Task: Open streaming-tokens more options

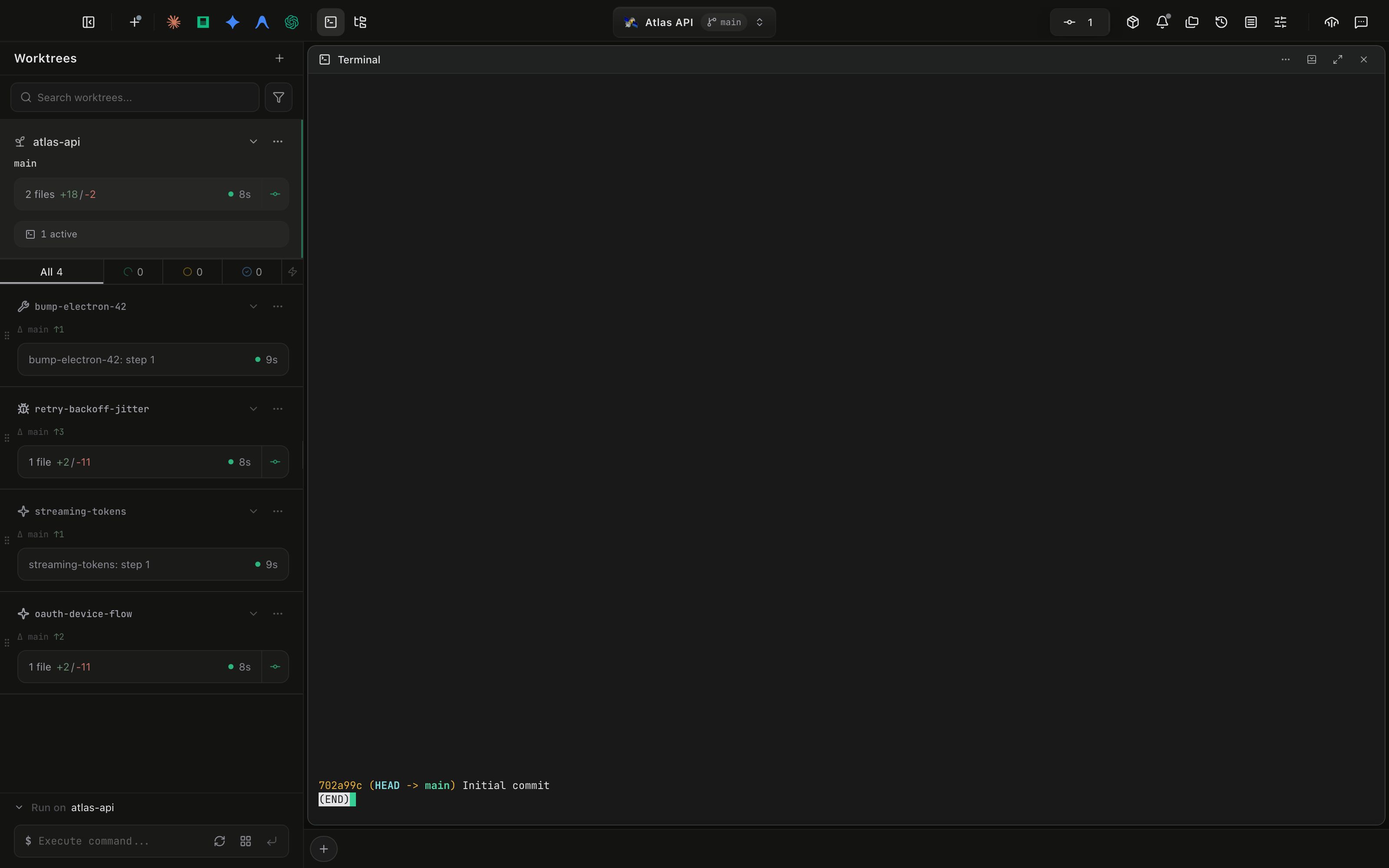Action: pos(278,512)
